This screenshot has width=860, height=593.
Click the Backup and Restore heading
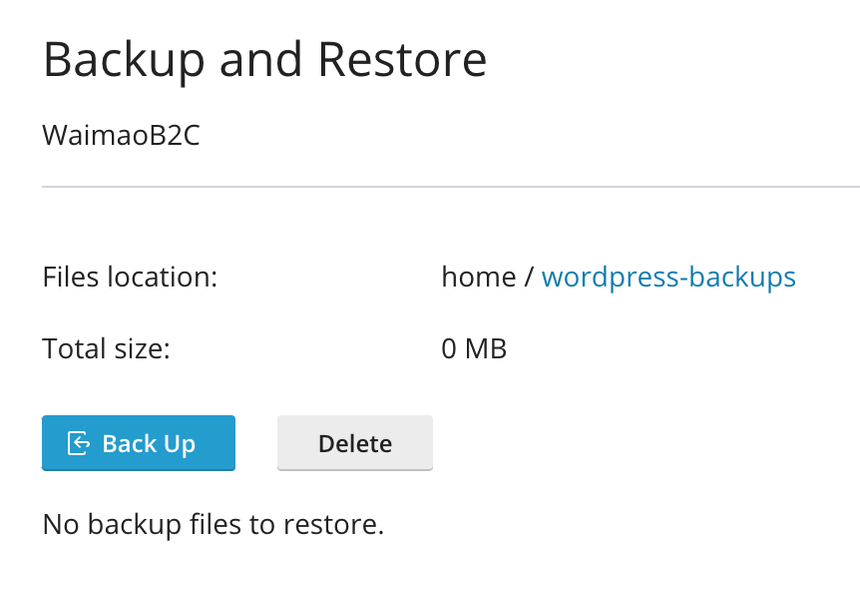[x=264, y=59]
